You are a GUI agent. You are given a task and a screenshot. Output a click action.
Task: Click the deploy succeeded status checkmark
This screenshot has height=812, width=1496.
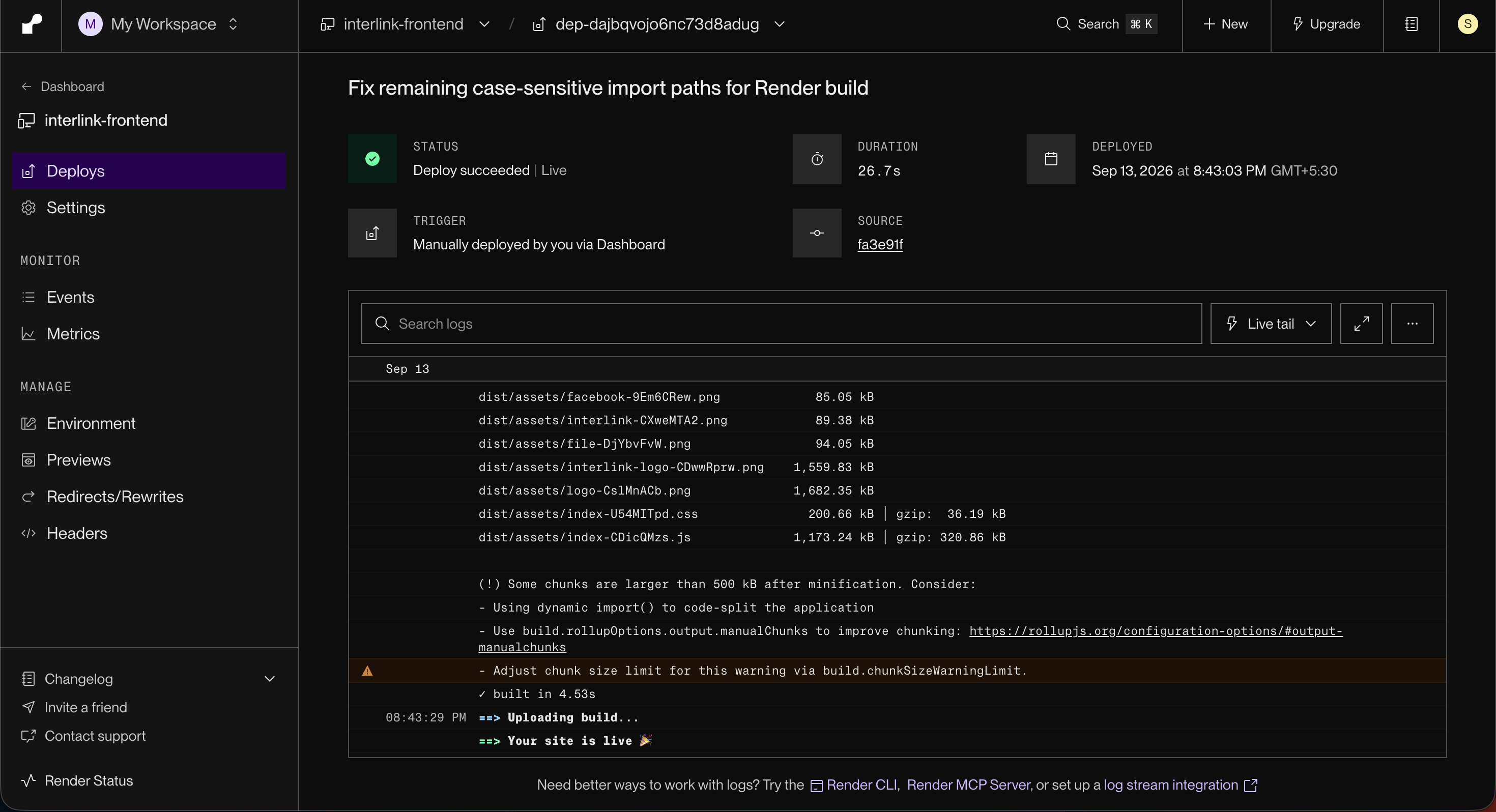[372, 159]
